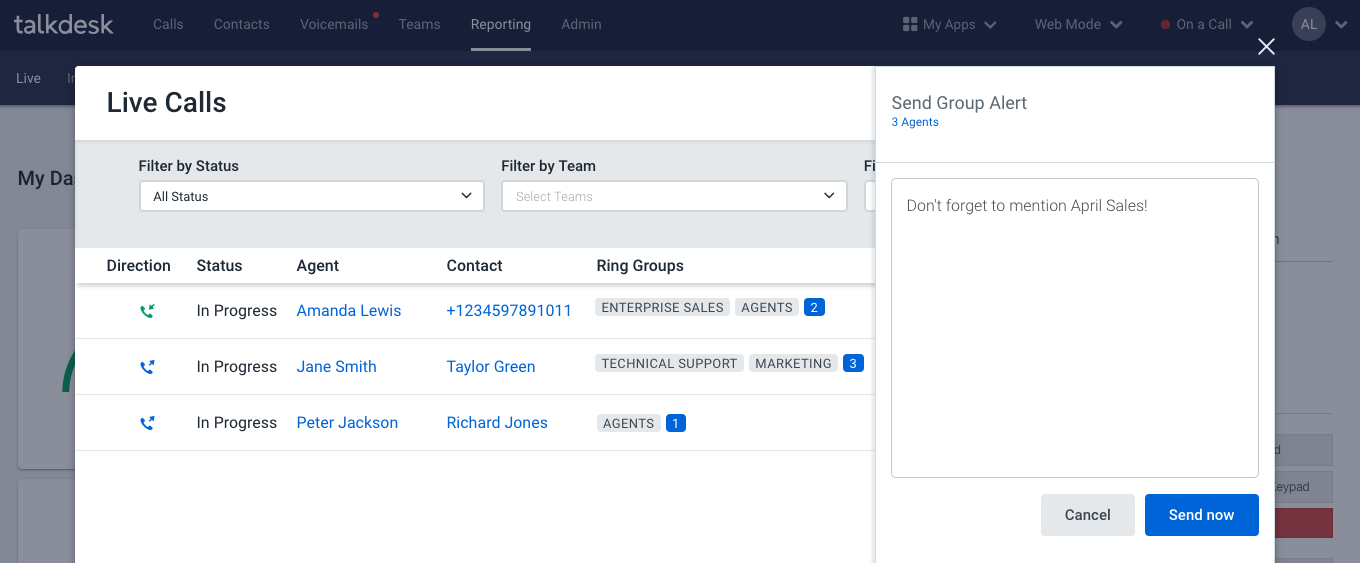Click the Contact column header
The height and width of the screenshot is (563, 1360).
(475, 266)
